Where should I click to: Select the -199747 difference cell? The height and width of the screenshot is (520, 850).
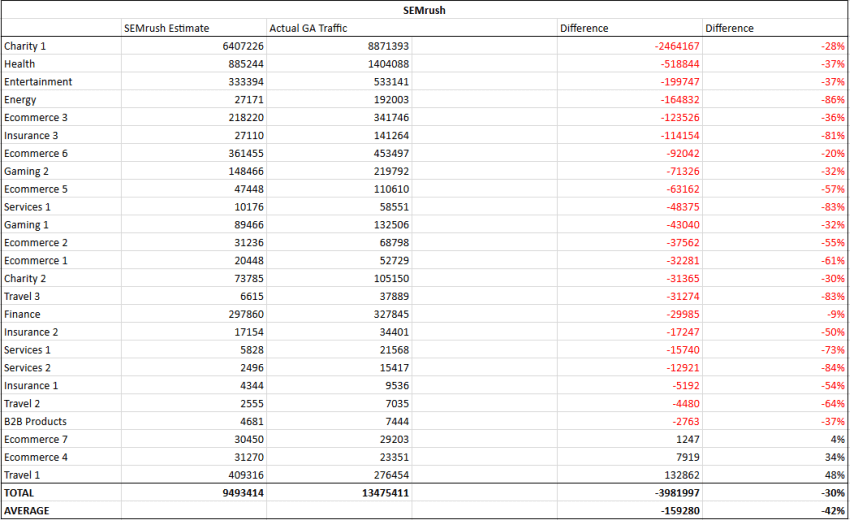click(629, 82)
